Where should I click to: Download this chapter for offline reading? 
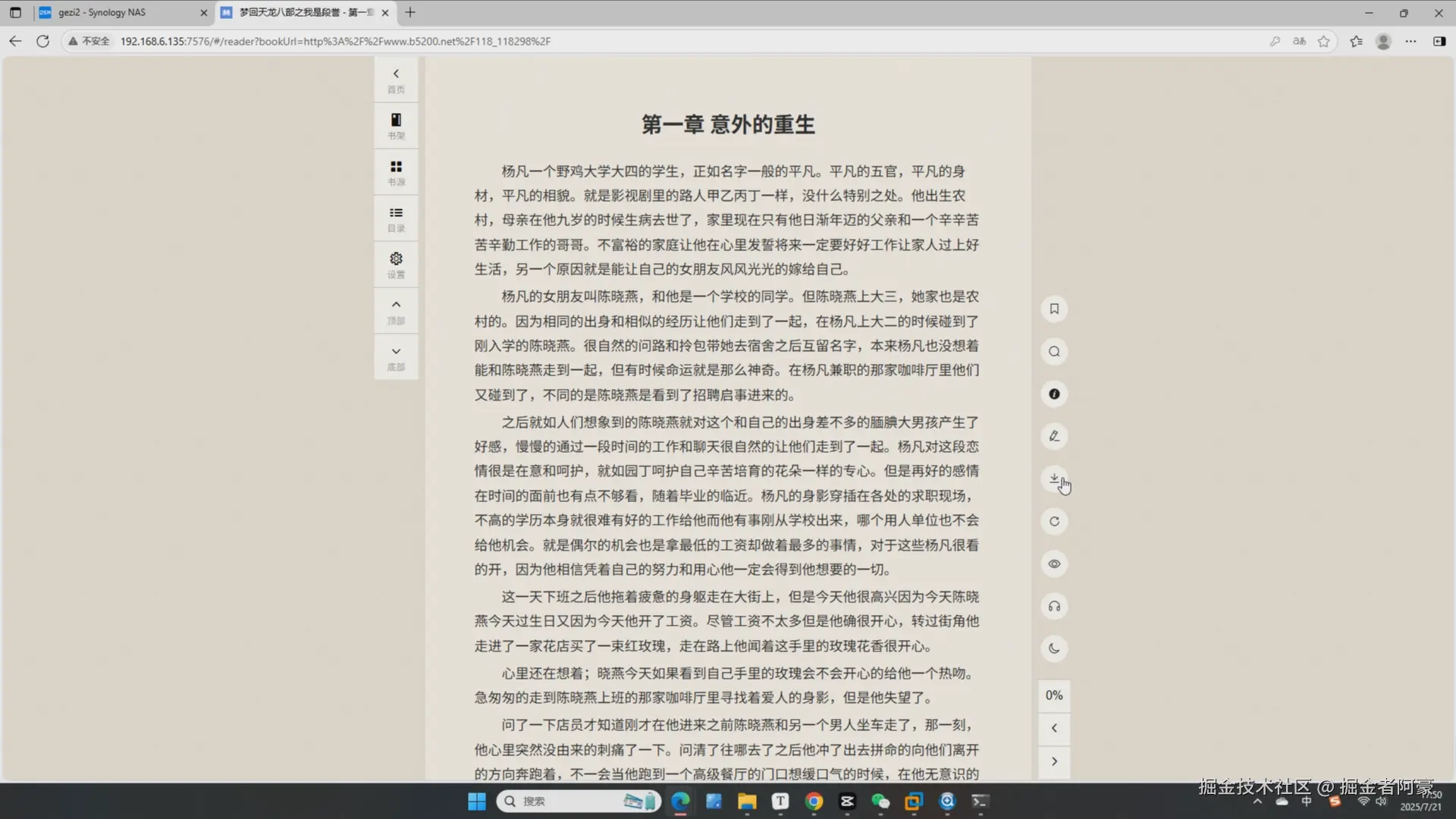1053,479
